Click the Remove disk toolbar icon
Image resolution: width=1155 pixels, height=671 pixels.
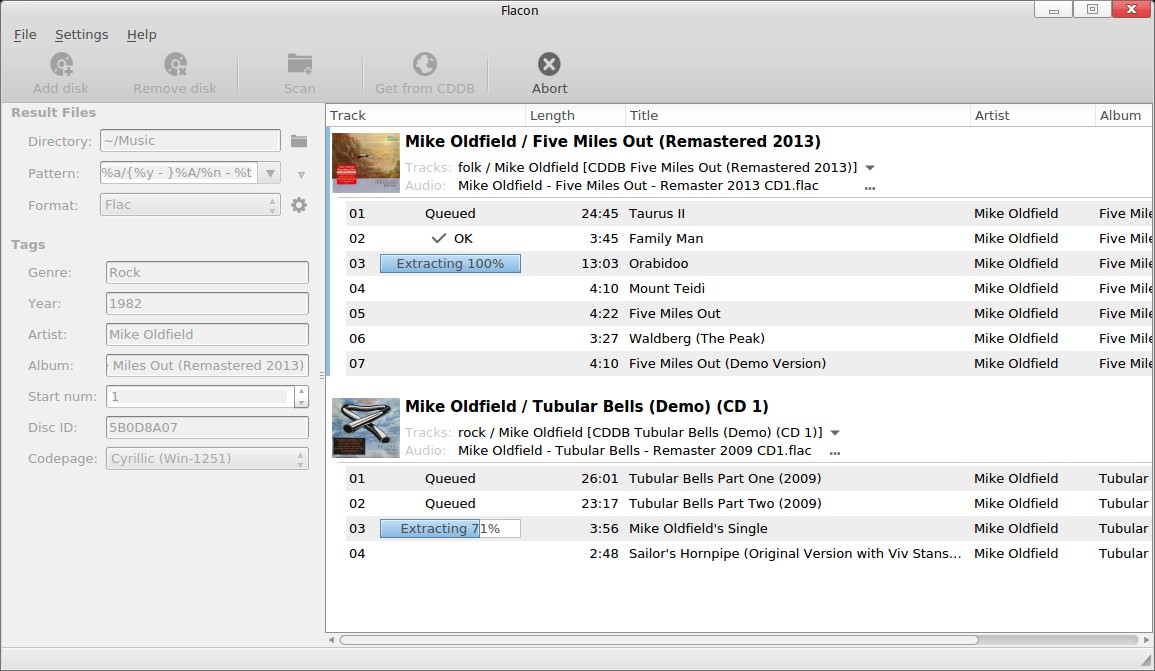[175, 65]
